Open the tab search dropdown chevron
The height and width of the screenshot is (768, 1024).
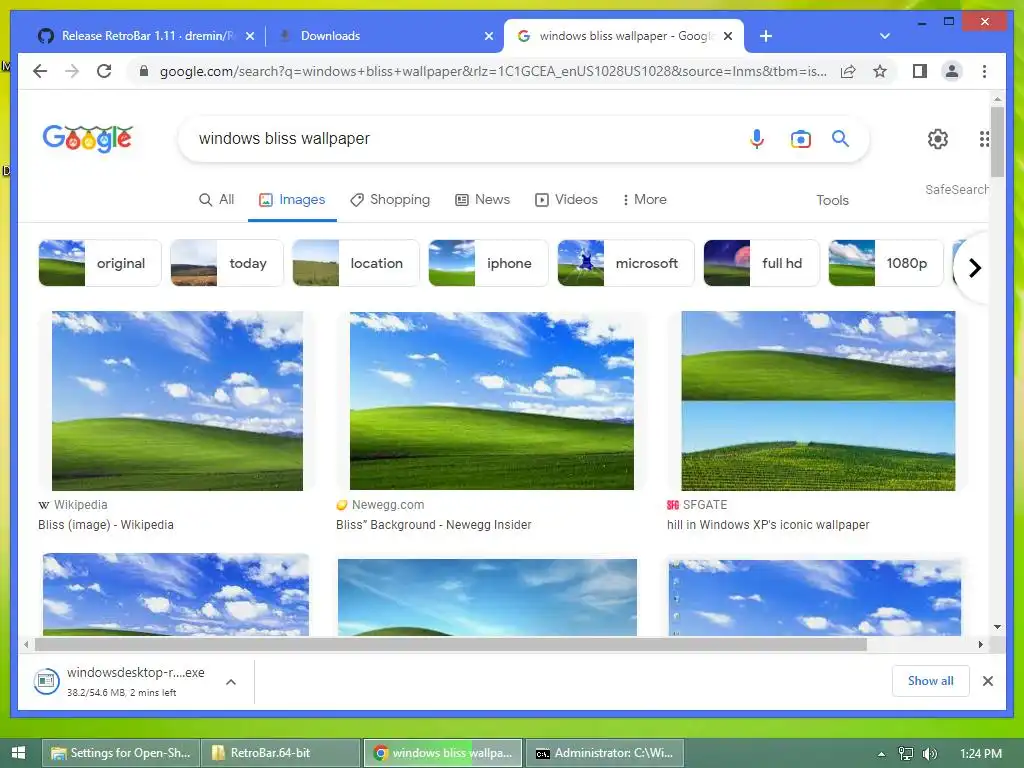[x=885, y=36]
